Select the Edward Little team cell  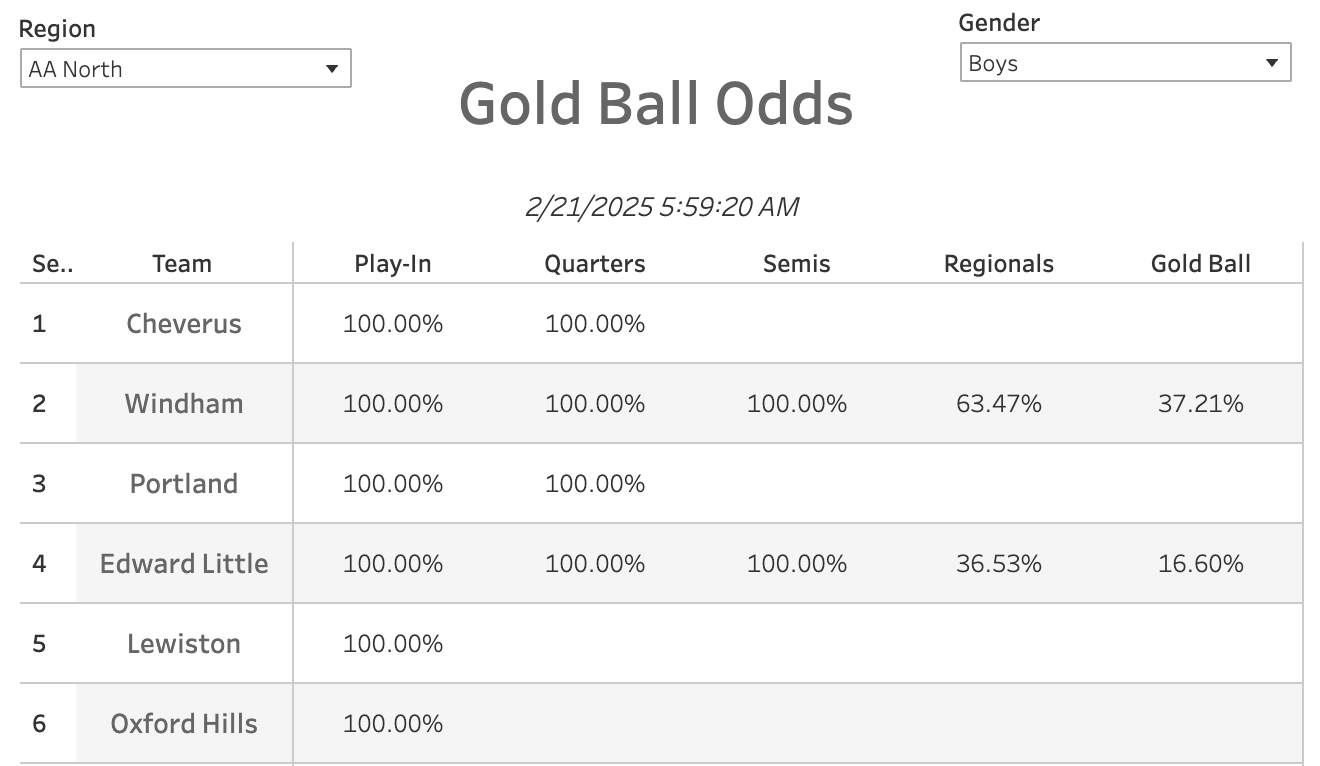tap(184, 564)
